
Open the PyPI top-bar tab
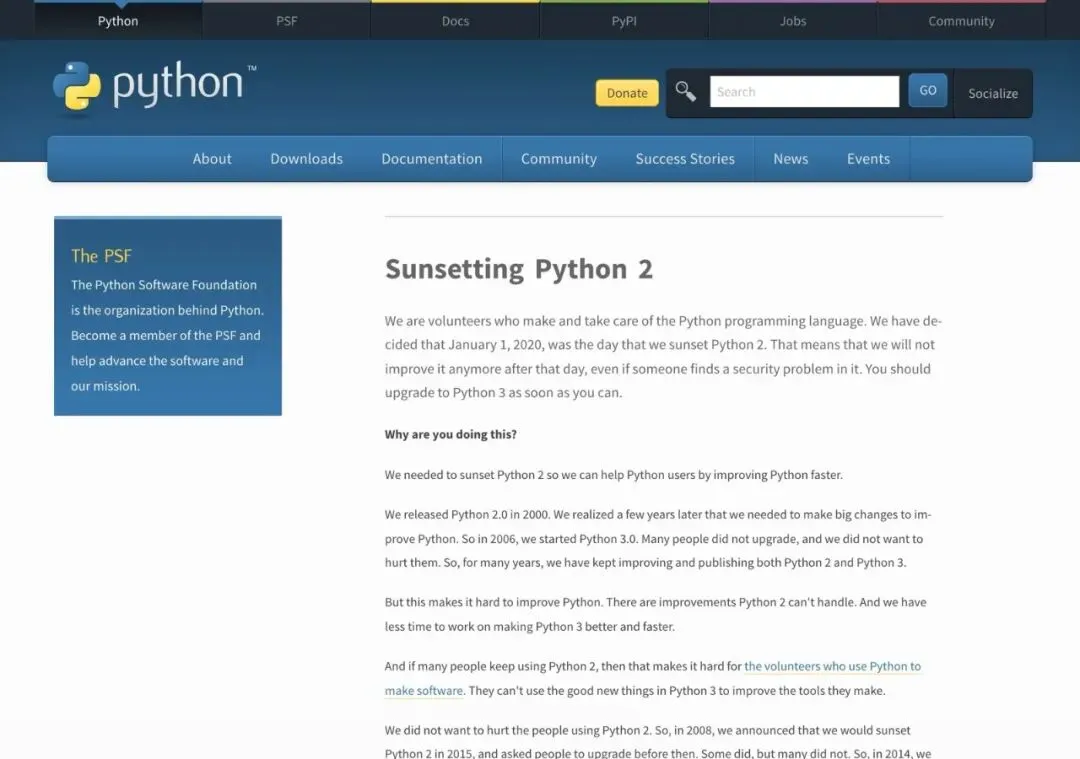point(624,21)
